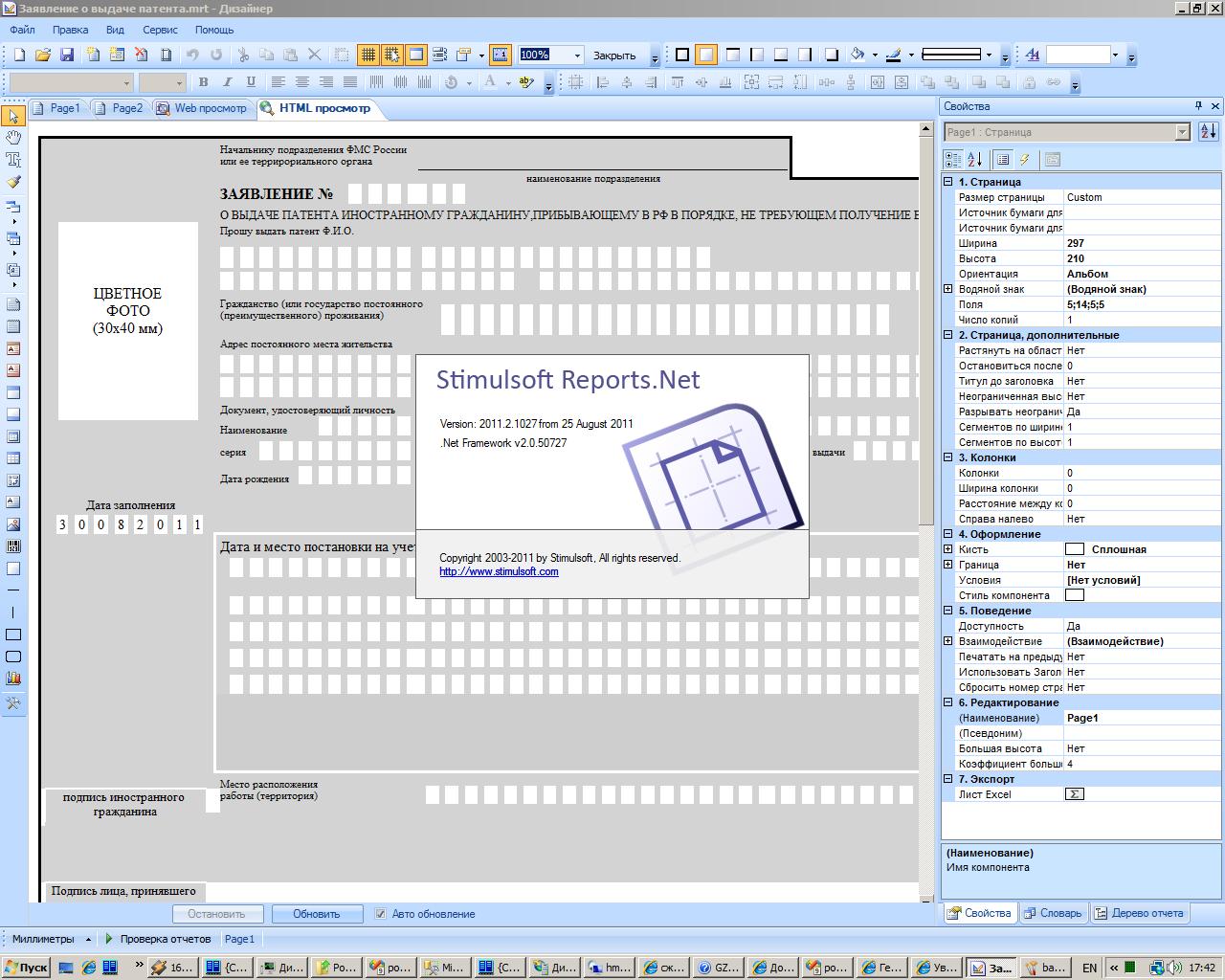Open the border line style dropdown
This screenshot has width=1225, height=980.
coord(989,56)
